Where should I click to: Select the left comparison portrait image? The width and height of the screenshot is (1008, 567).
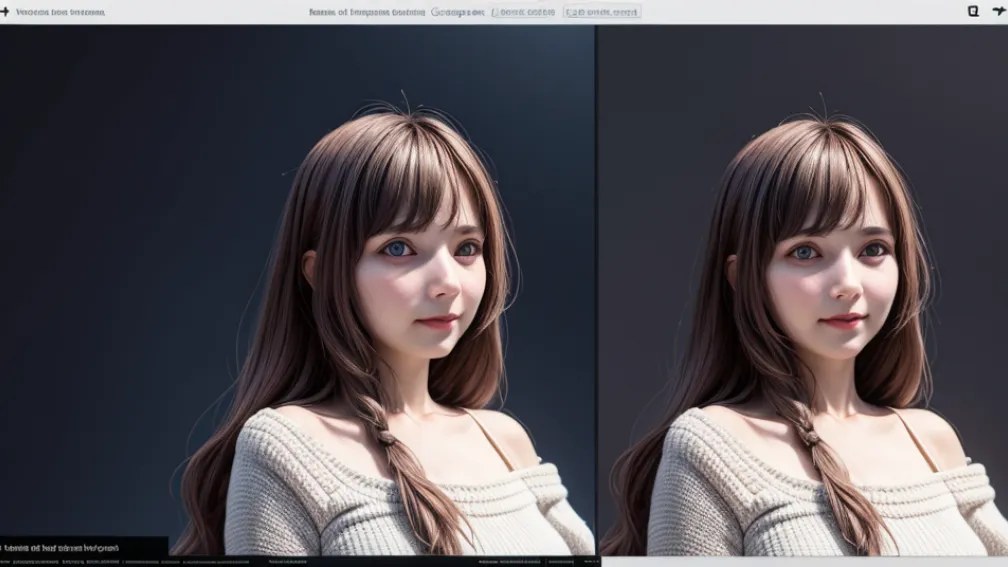pos(297,290)
